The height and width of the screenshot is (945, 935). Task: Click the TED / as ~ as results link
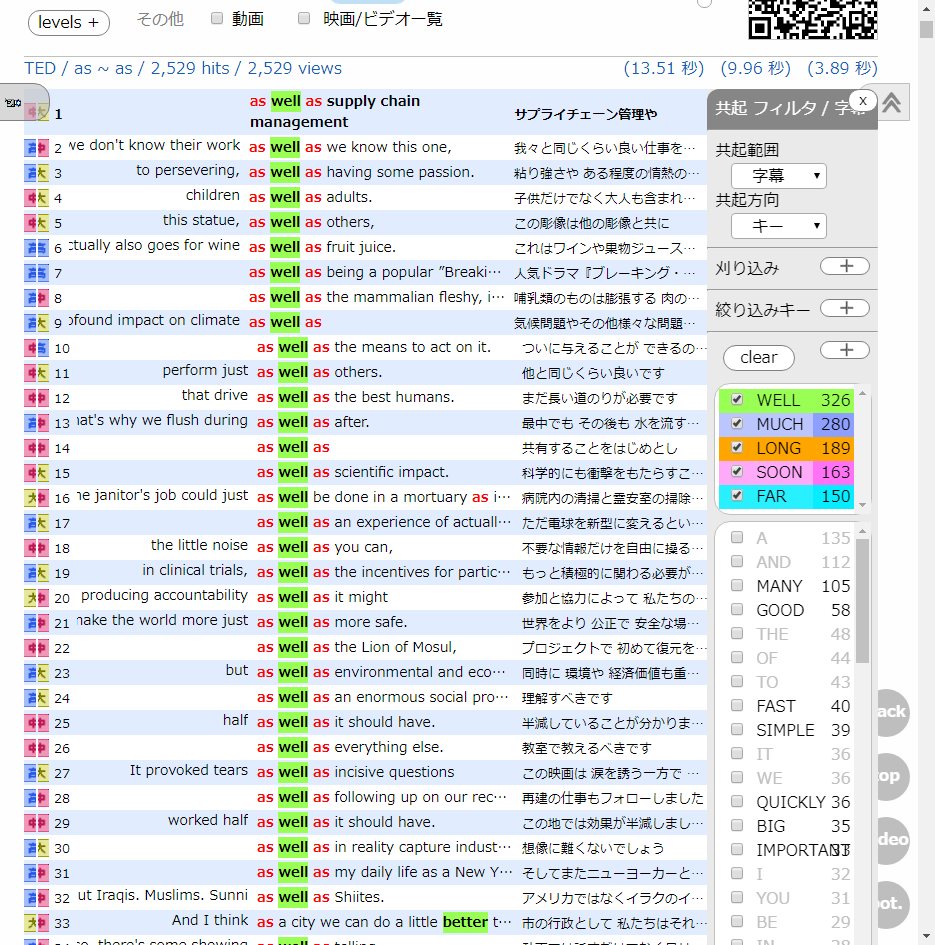coord(183,68)
